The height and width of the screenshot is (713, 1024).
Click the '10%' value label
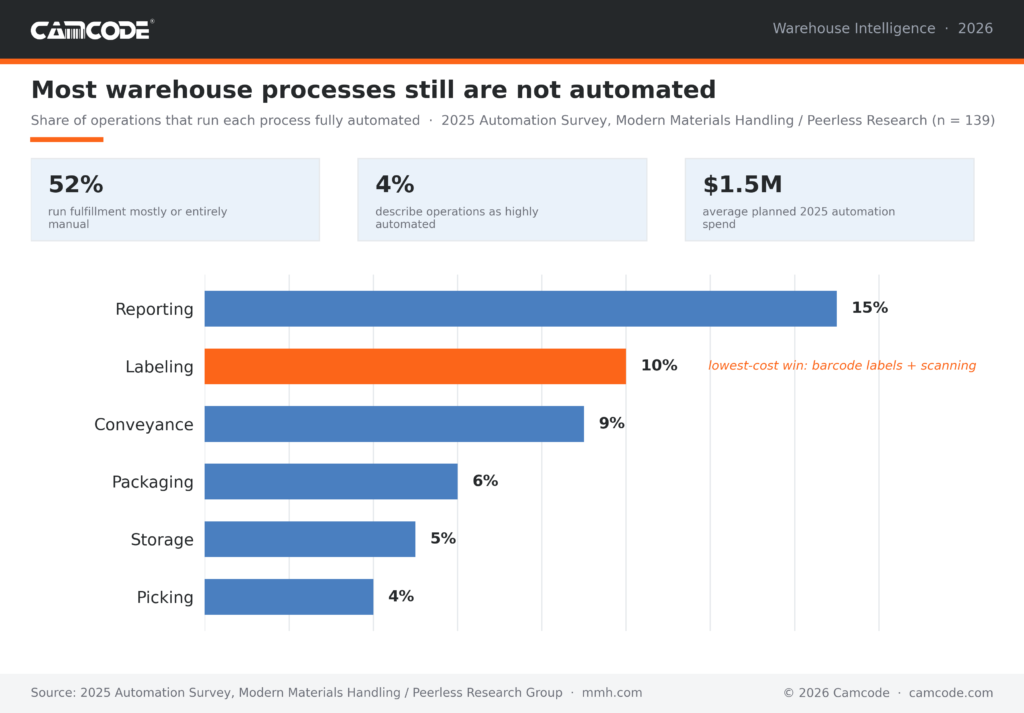pos(659,365)
